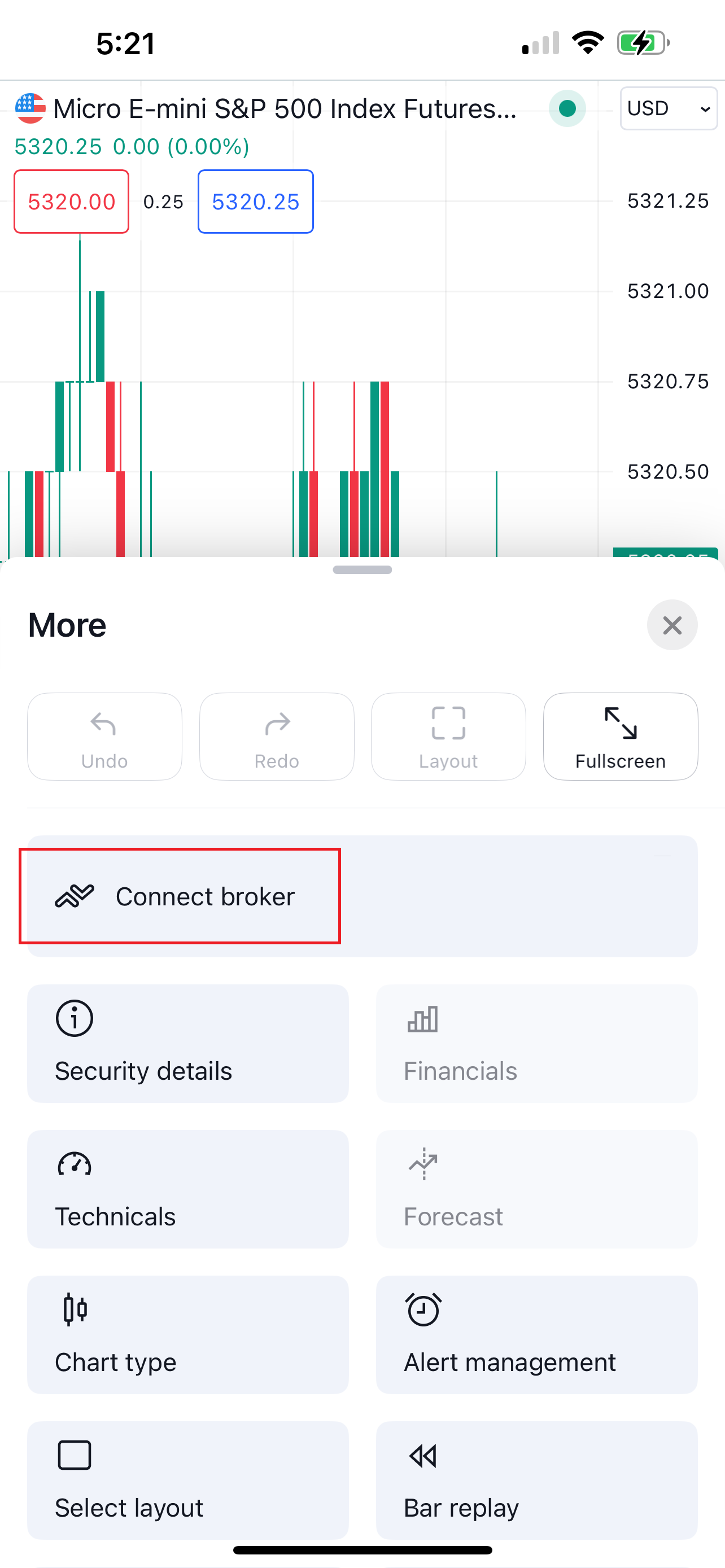
Task: Expand the USD currency dropdown
Action: point(669,108)
